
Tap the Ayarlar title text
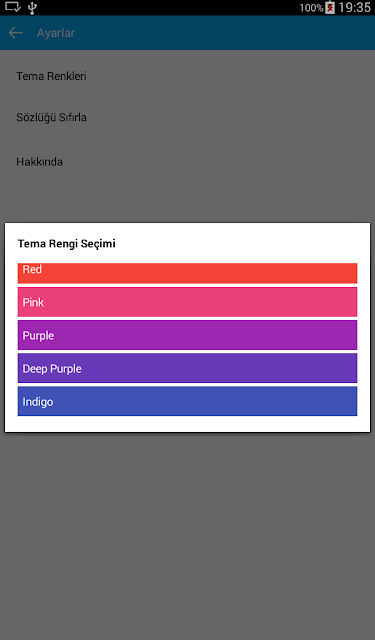click(x=56, y=33)
